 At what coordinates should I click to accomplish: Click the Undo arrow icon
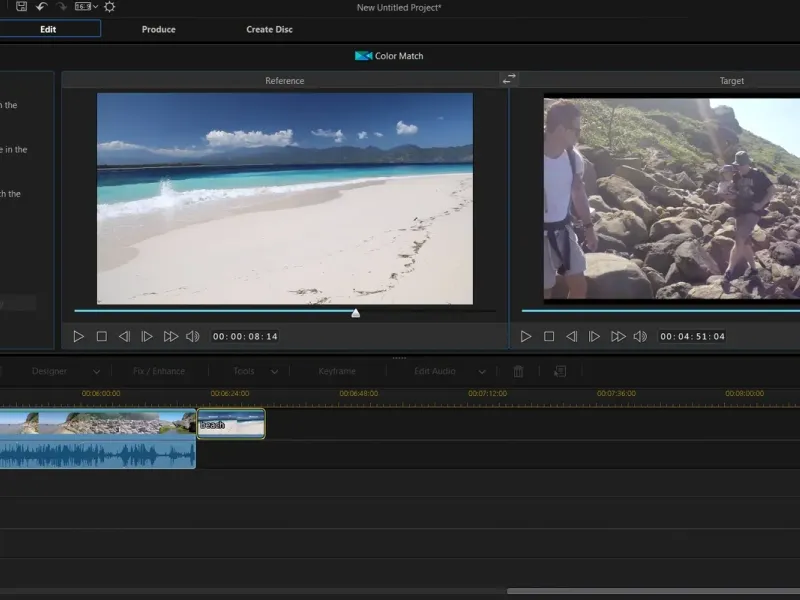pyautogui.click(x=41, y=7)
